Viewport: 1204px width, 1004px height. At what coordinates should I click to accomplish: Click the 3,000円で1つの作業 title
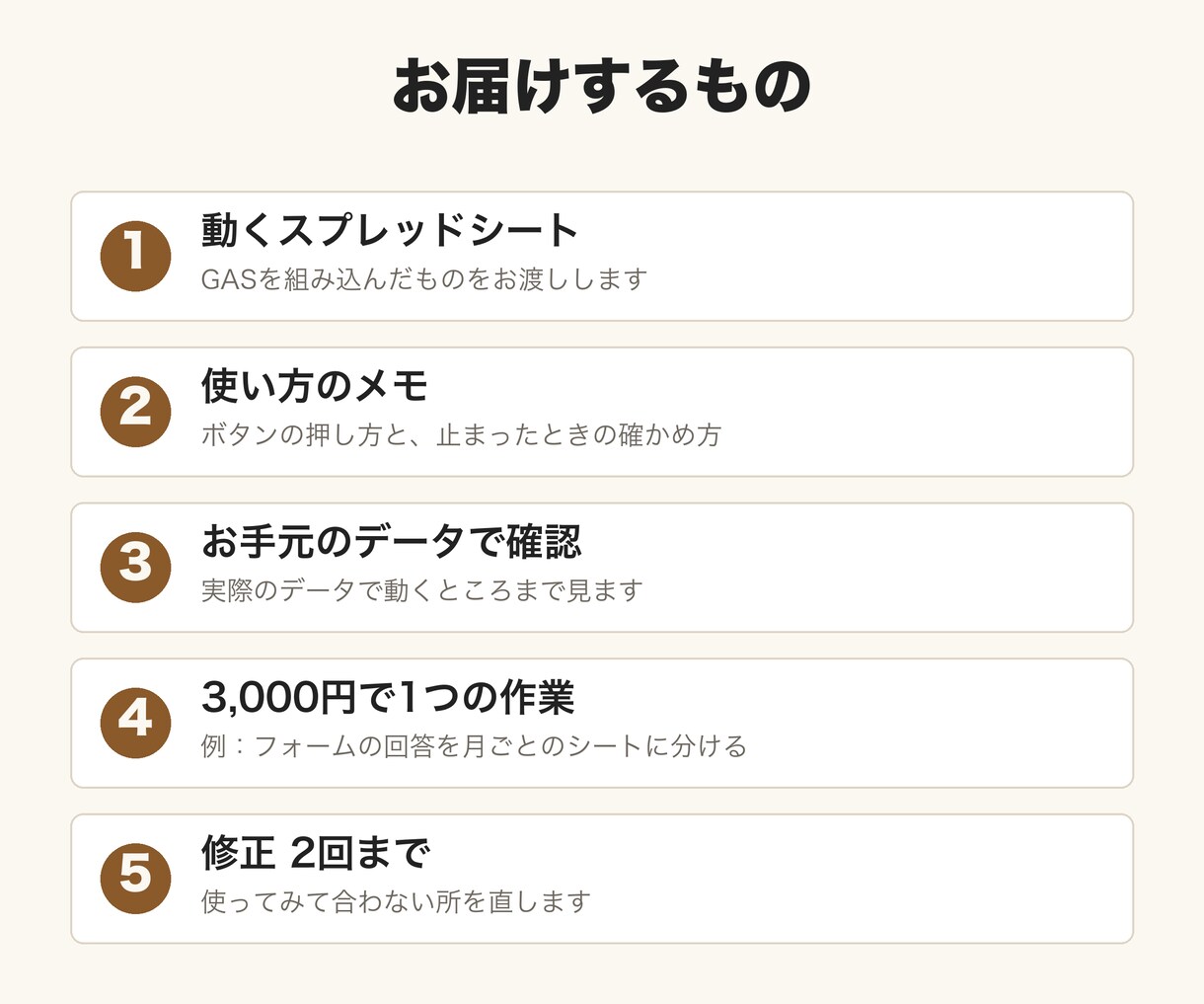point(388,697)
